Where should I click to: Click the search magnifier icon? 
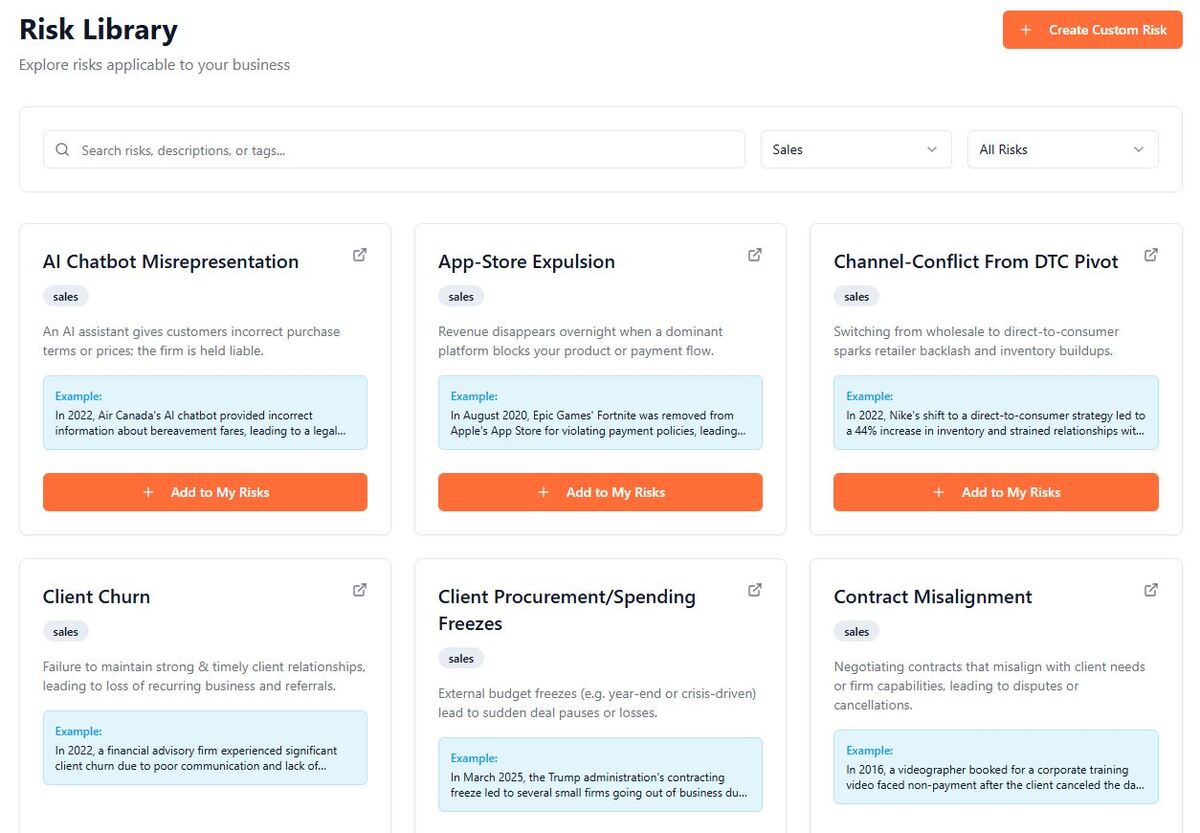pos(62,150)
